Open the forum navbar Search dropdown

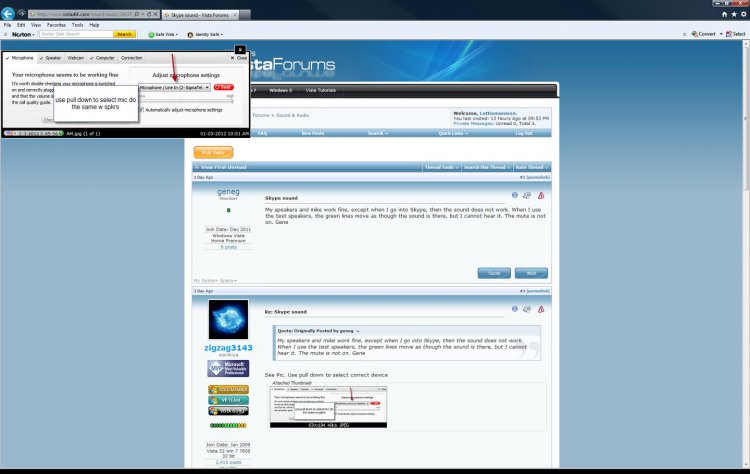377,133
